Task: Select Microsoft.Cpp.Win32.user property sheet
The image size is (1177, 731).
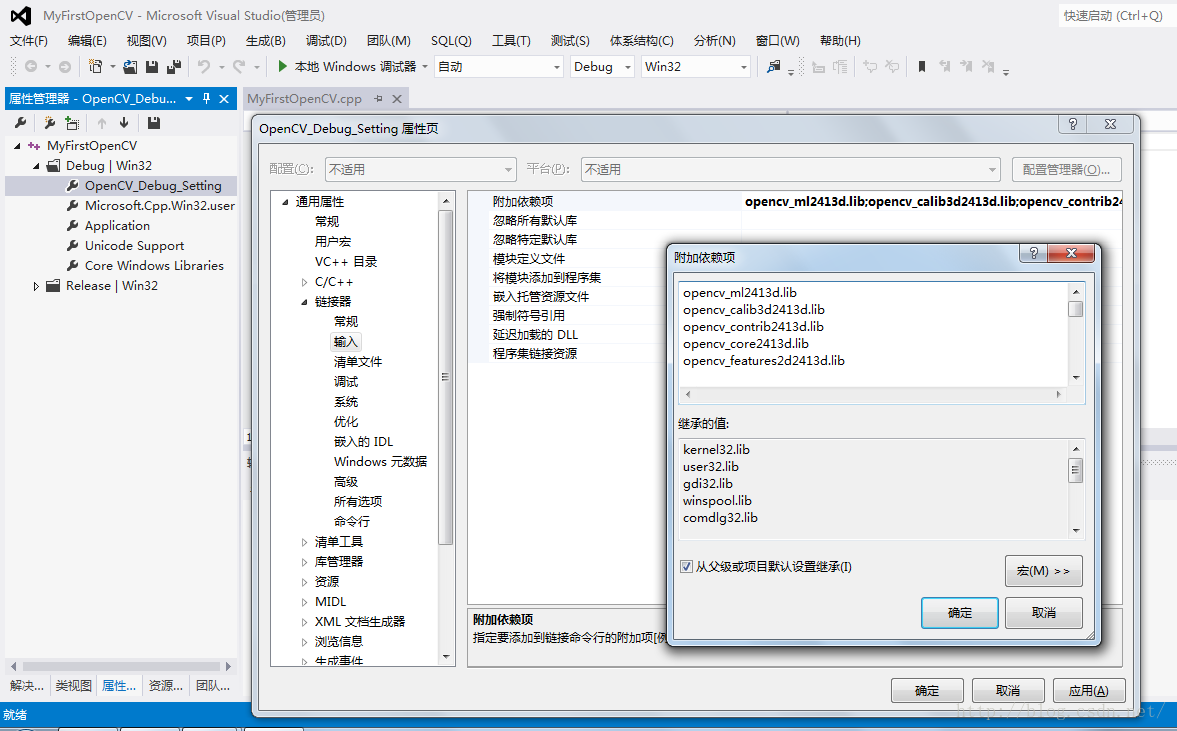Action: point(160,206)
